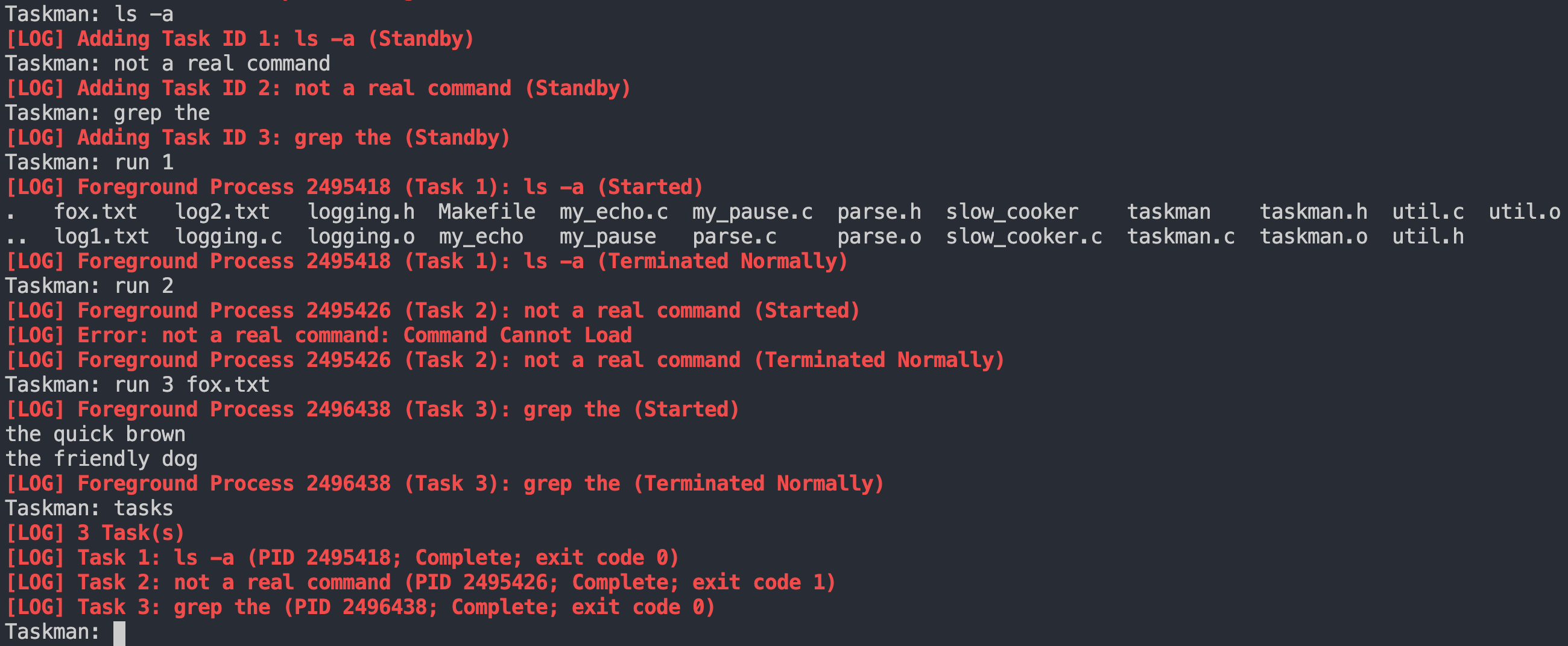Click the 'run 3 fox.txt' command line
The image size is (1568, 646).
[x=138, y=384]
